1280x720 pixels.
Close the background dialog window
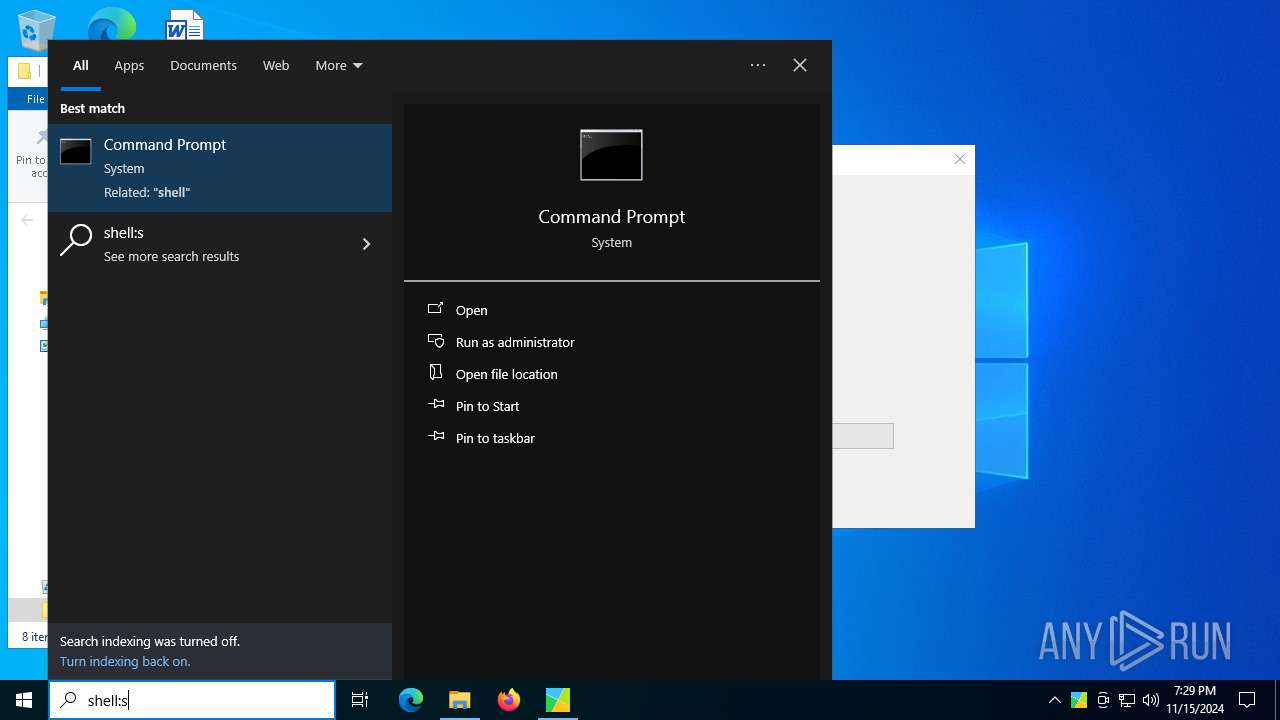[960, 159]
